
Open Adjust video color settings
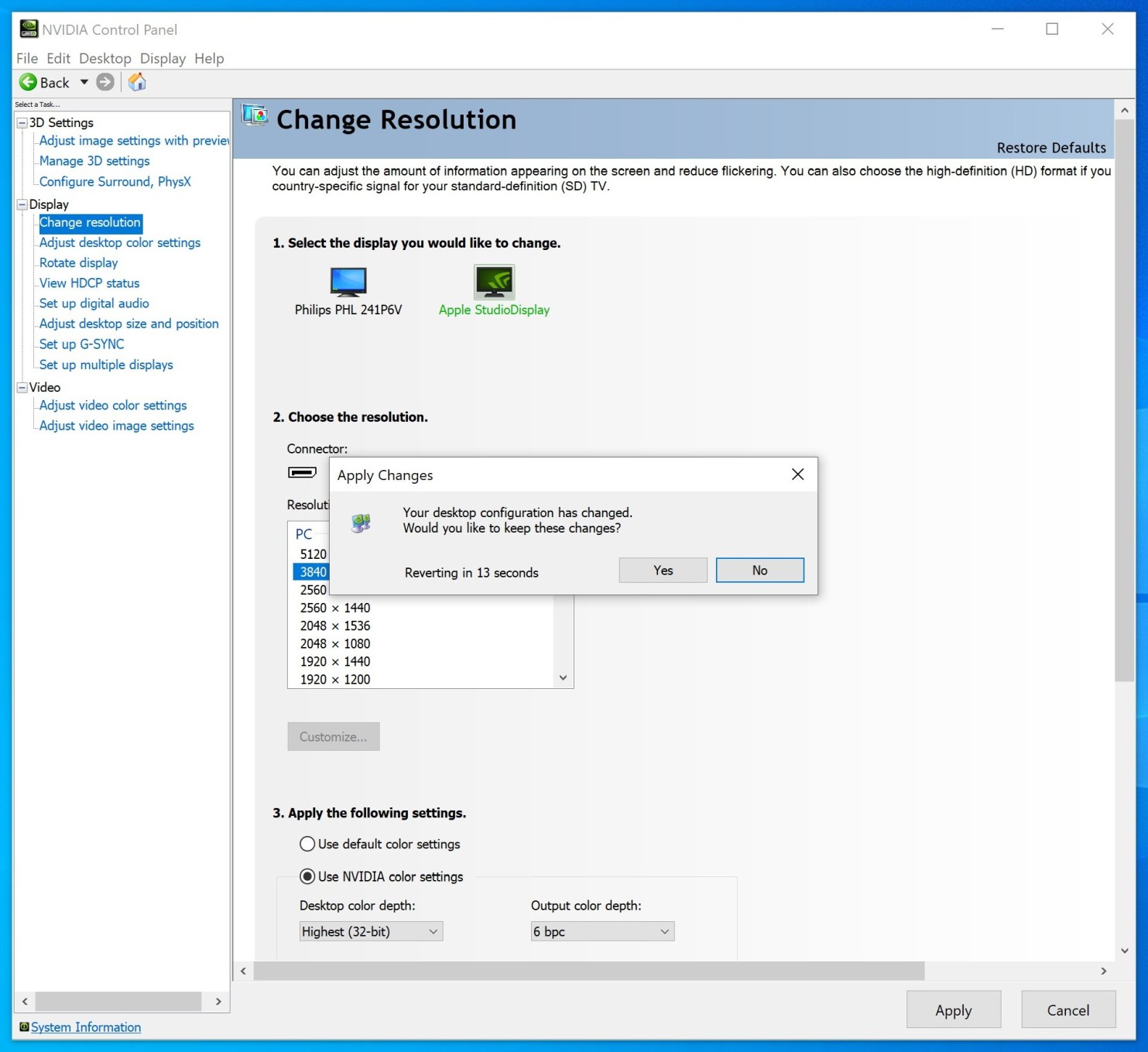tap(113, 406)
